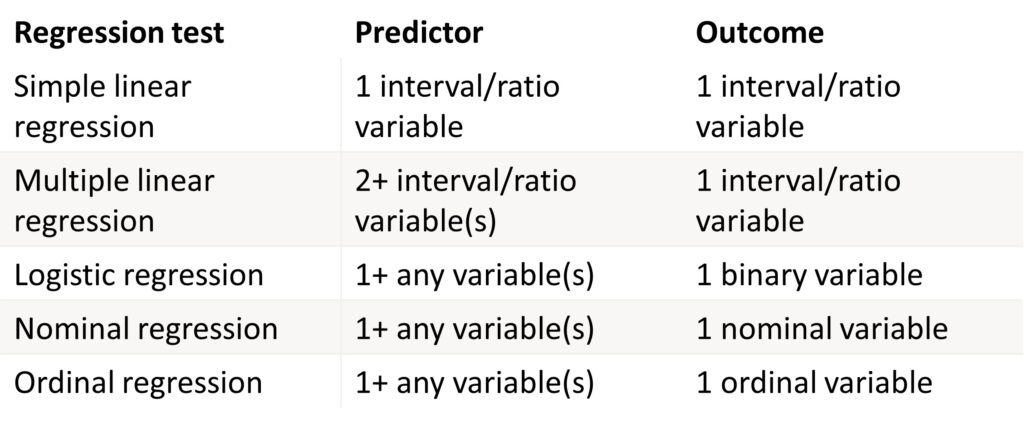Viewport: 1024px width, 422px height.
Task: Click predictor cell in the Nominal regression row
Action: pyautogui.click(x=475, y=329)
